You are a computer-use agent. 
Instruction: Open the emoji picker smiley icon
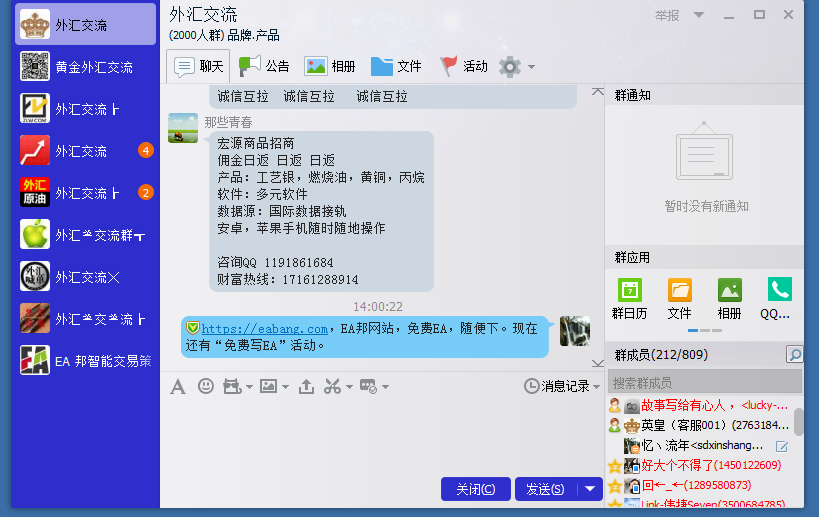206,386
